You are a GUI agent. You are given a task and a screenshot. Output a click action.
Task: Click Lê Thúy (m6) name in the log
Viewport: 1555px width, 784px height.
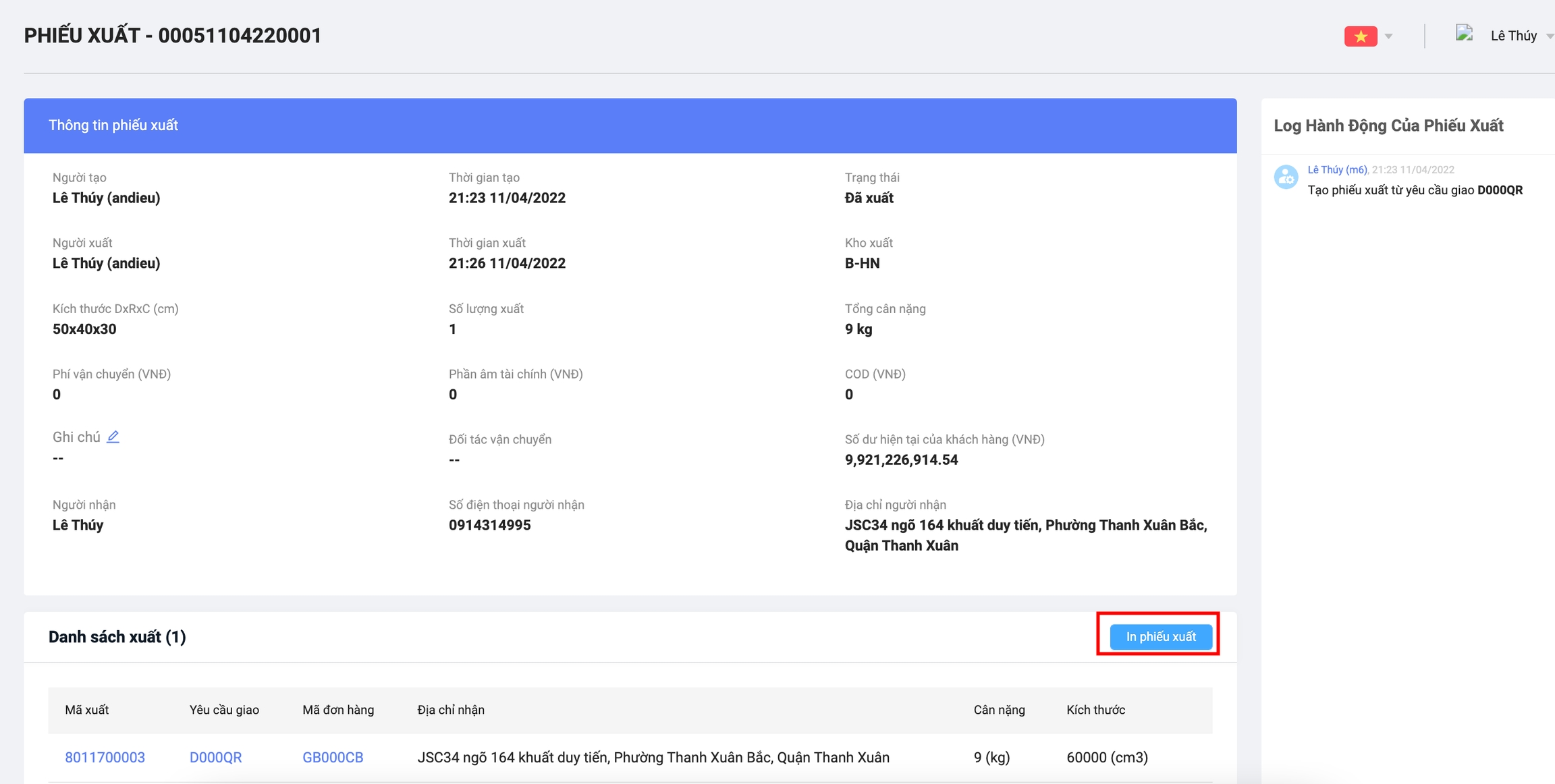click(x=1337, y=169)
